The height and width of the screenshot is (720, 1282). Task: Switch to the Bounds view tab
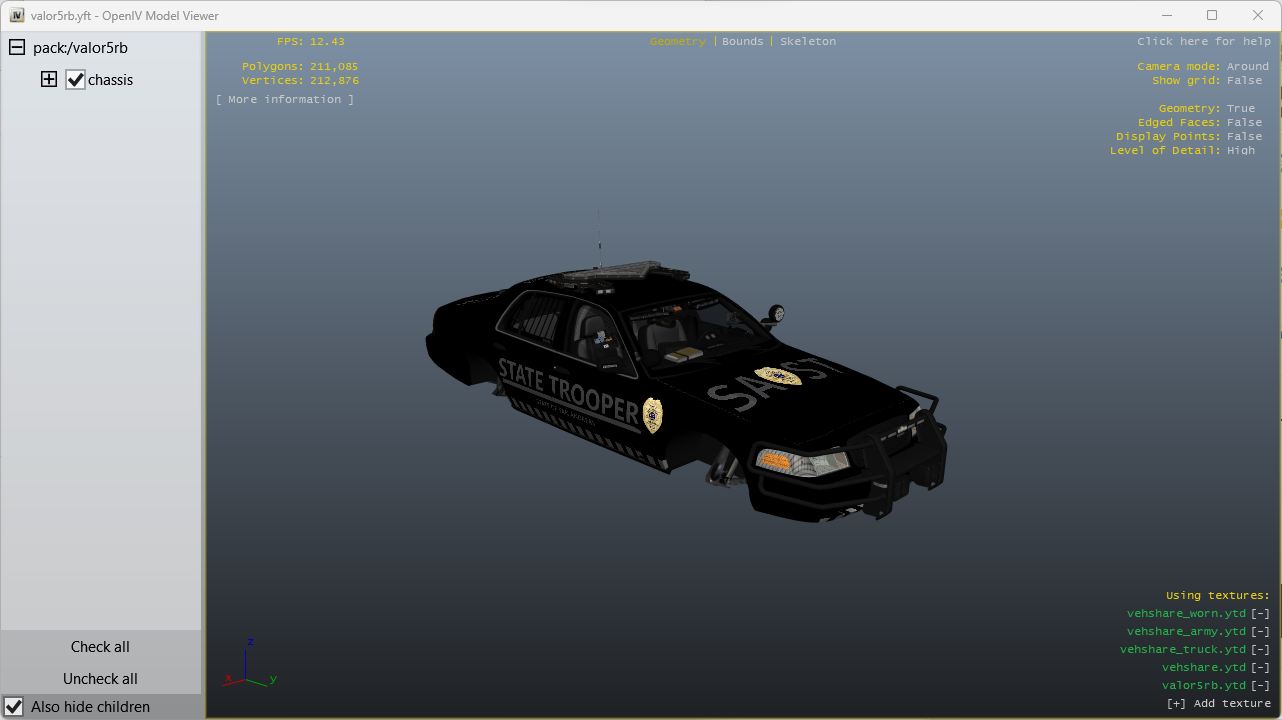[x=742, y=42]
